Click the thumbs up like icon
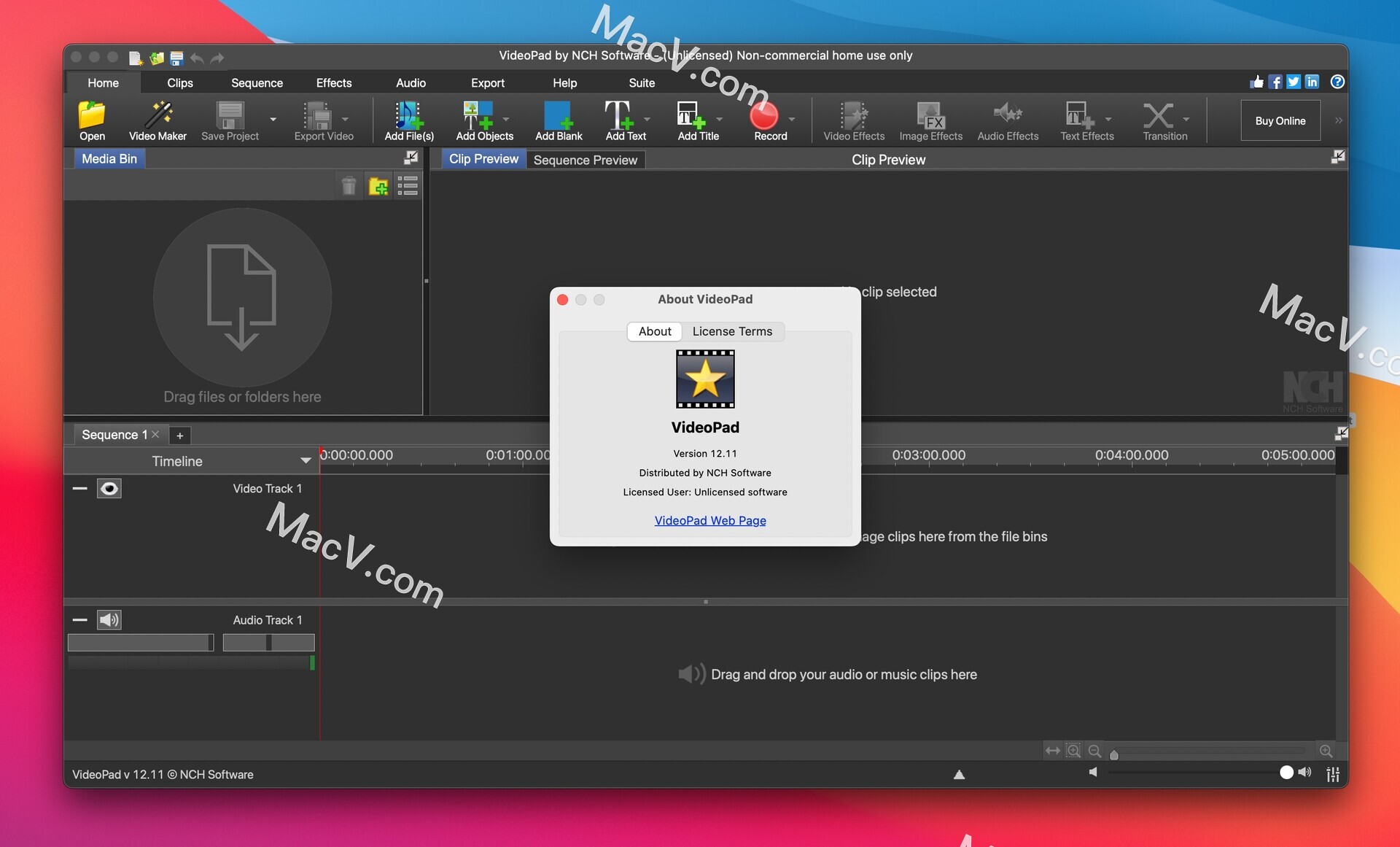 coord(1256,82)
